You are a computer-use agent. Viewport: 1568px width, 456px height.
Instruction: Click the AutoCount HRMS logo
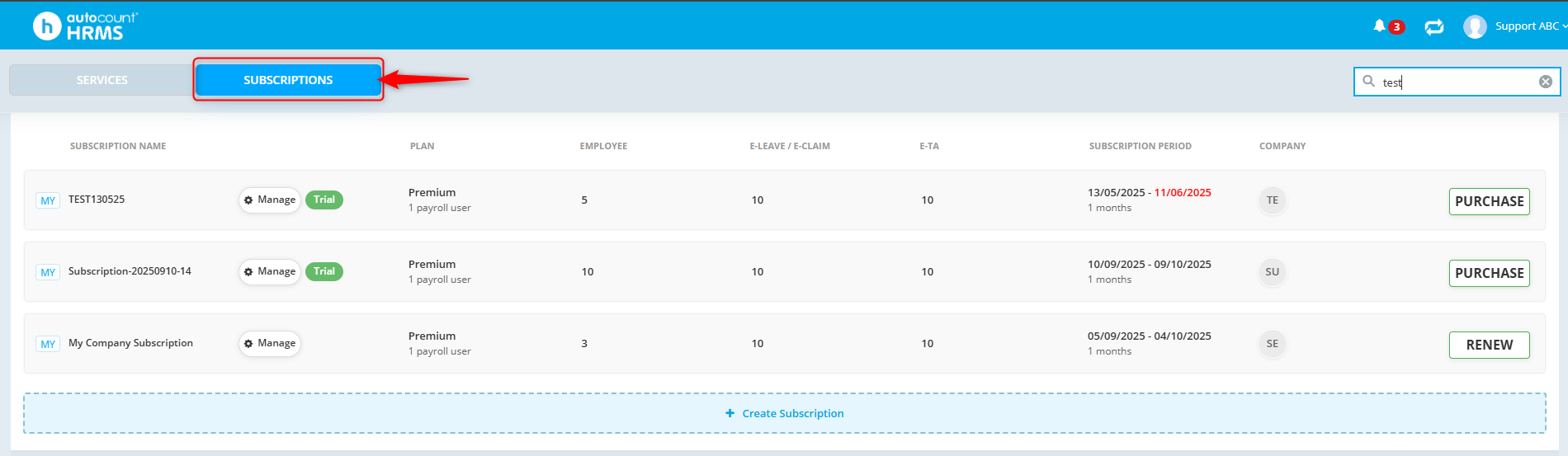pyautogui.click(x=86, y=26)
